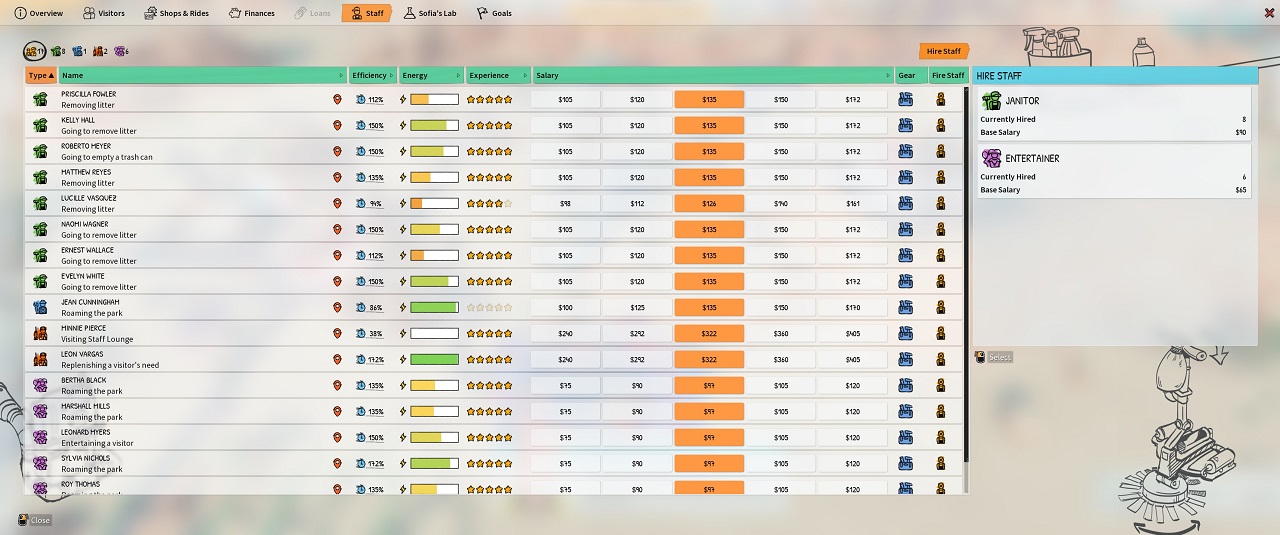The height and width of the screenshot is (535, 1280).
Task: Switch to Shops & Rides tab
Action: (x=178, y=13)
